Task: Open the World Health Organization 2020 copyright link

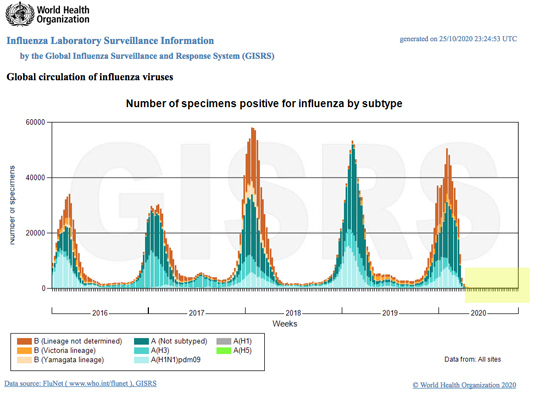Action: (464, 385)
